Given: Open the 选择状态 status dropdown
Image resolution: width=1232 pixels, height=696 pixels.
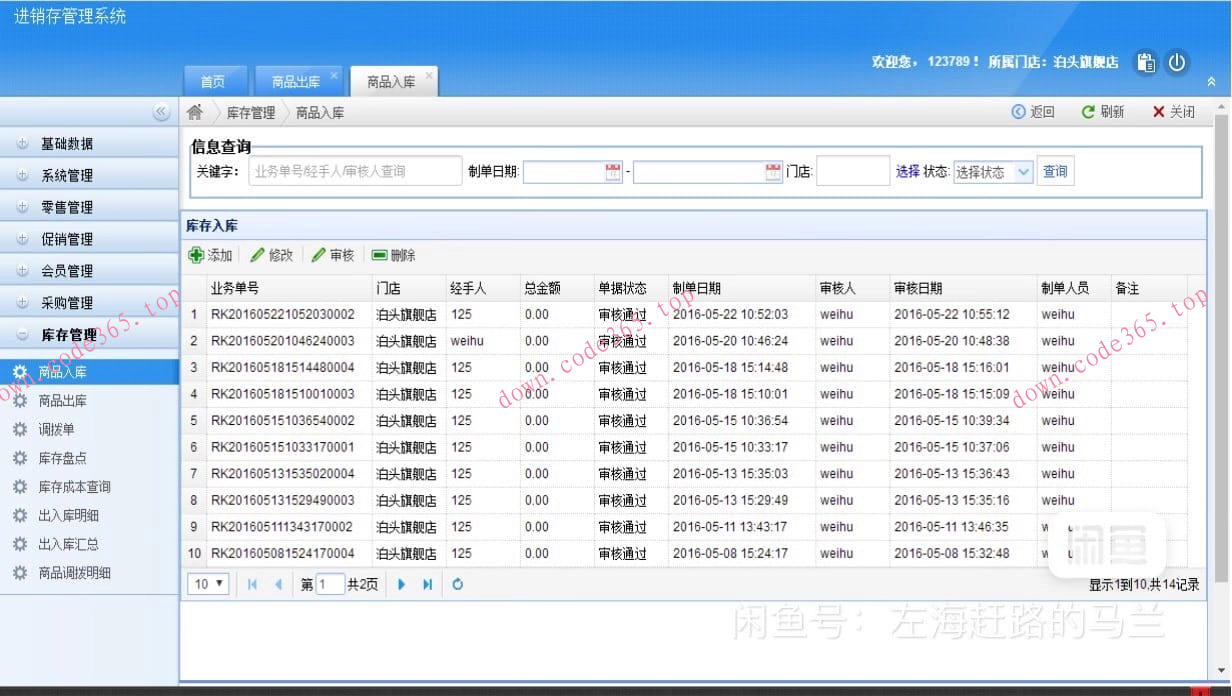Looking at the screenshot, I should [992, 171].
